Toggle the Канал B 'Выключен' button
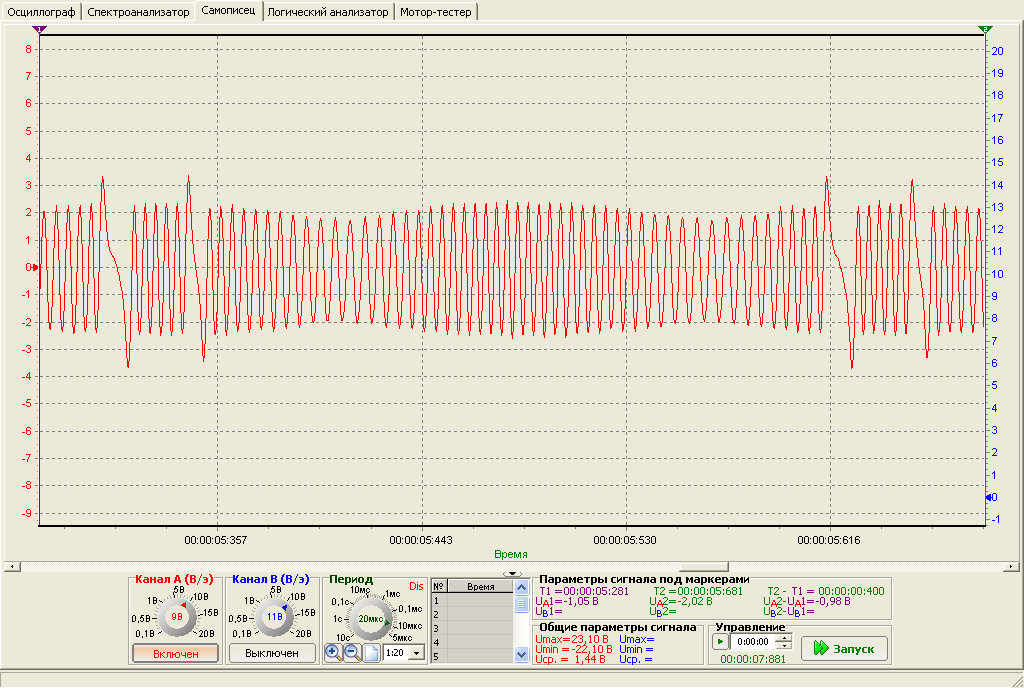1024x688 pixels. (x=272, y=653)
